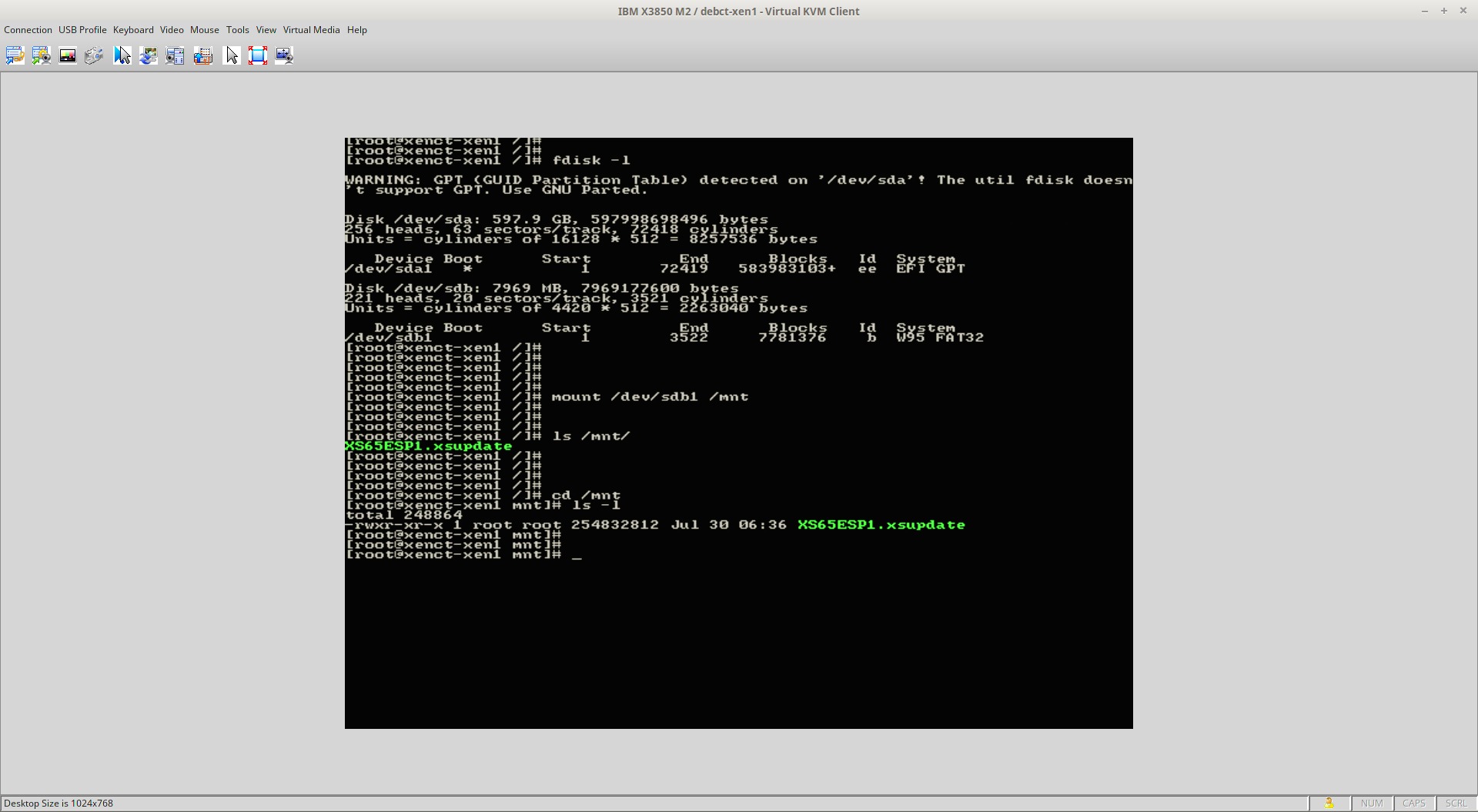Click the 'Desktop Size is 1024x768' status text
Screen dimensions: 1478x812
click(x=59, y=804)
